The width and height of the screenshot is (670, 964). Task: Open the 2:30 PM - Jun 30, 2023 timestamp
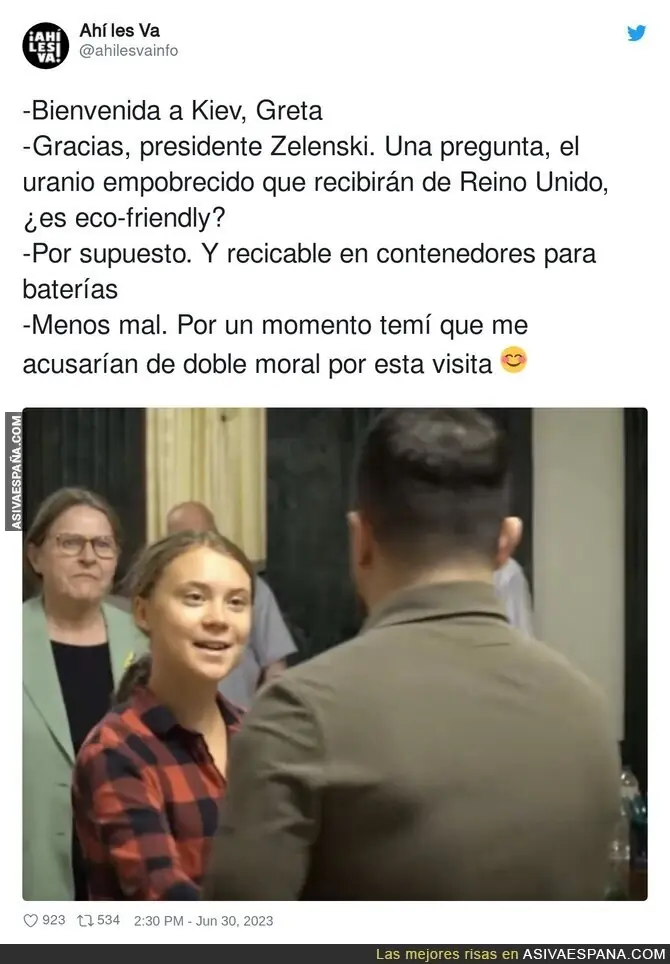[x=203, y=920]
